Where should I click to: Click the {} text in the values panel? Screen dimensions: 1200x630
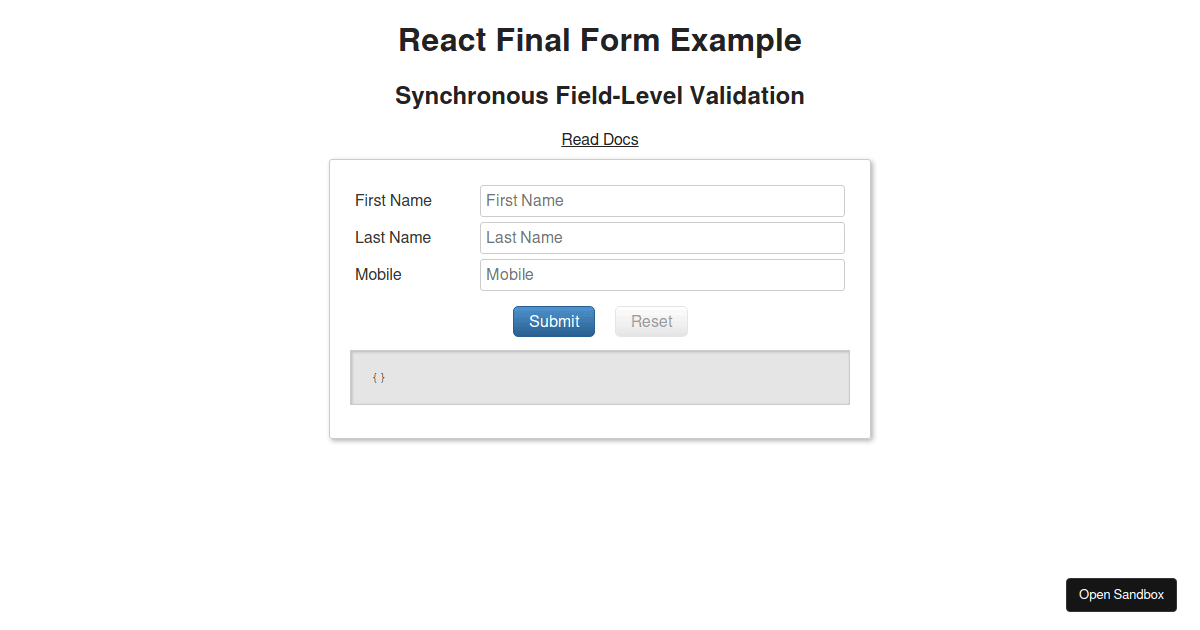(379, 377)
